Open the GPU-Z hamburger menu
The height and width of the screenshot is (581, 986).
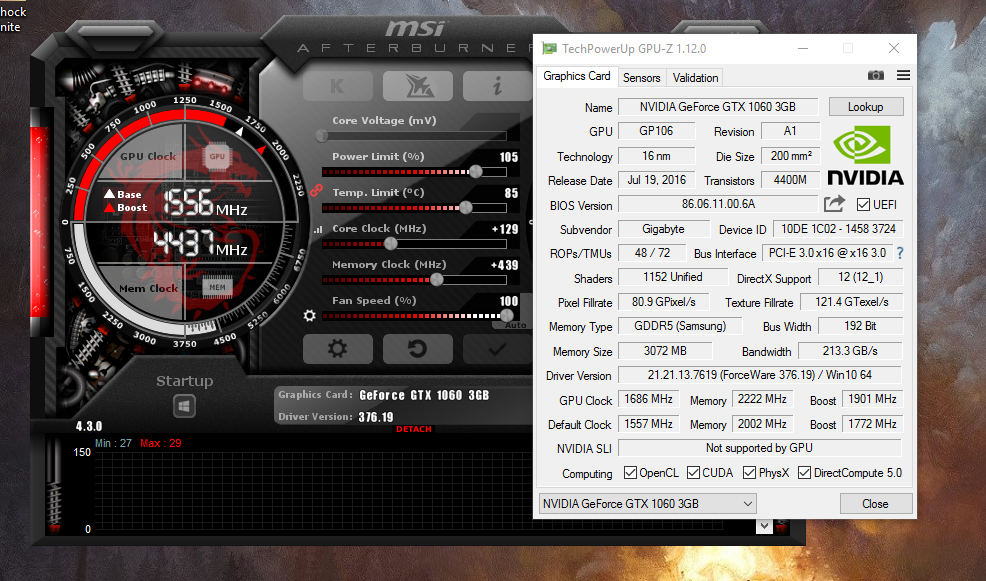pos(904,75)
